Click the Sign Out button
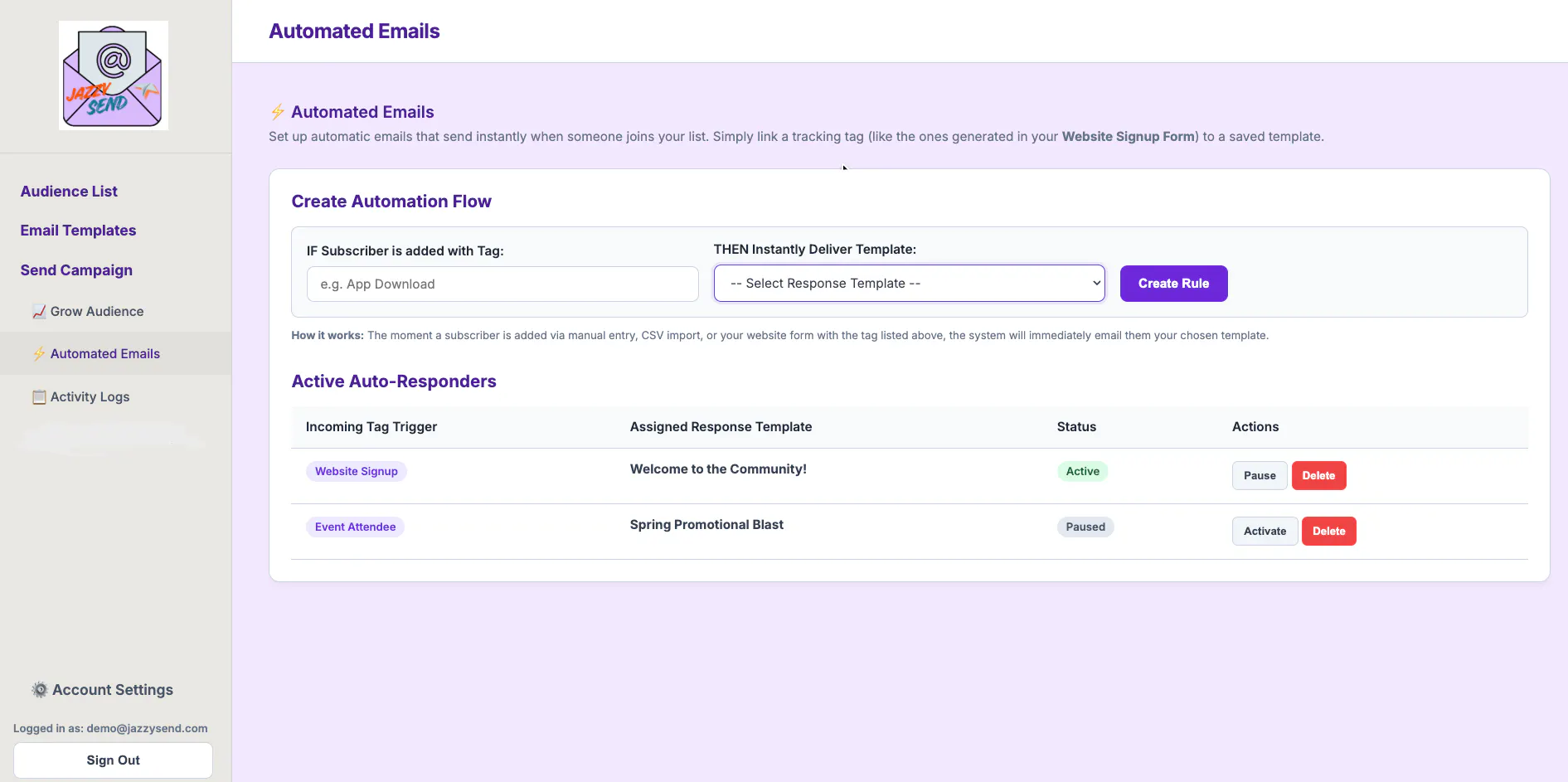Image resolution: width=1568 pixels, height=782 pixels. (113, 760)
